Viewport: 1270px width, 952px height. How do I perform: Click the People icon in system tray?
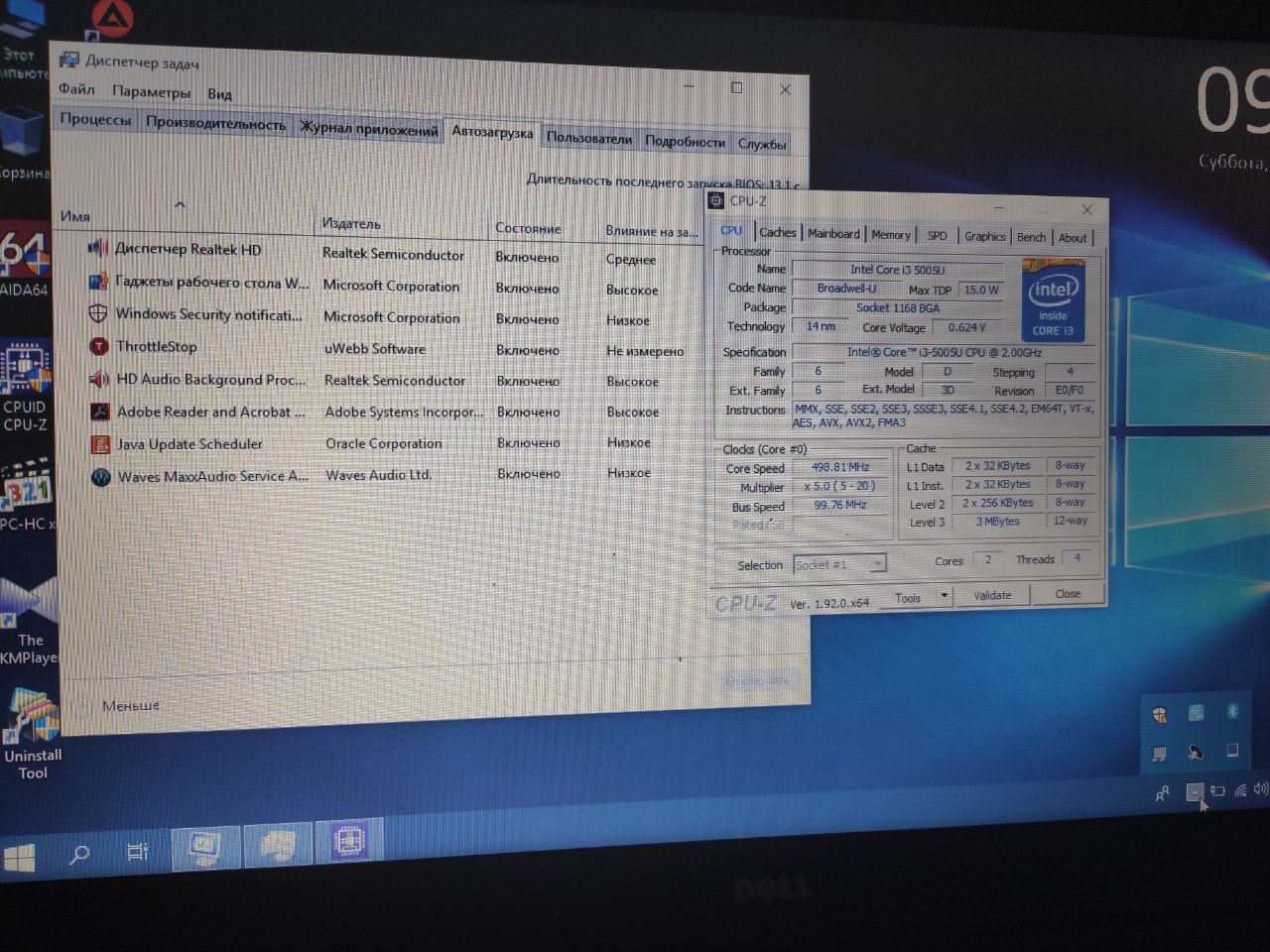[x=1162, y=793]
